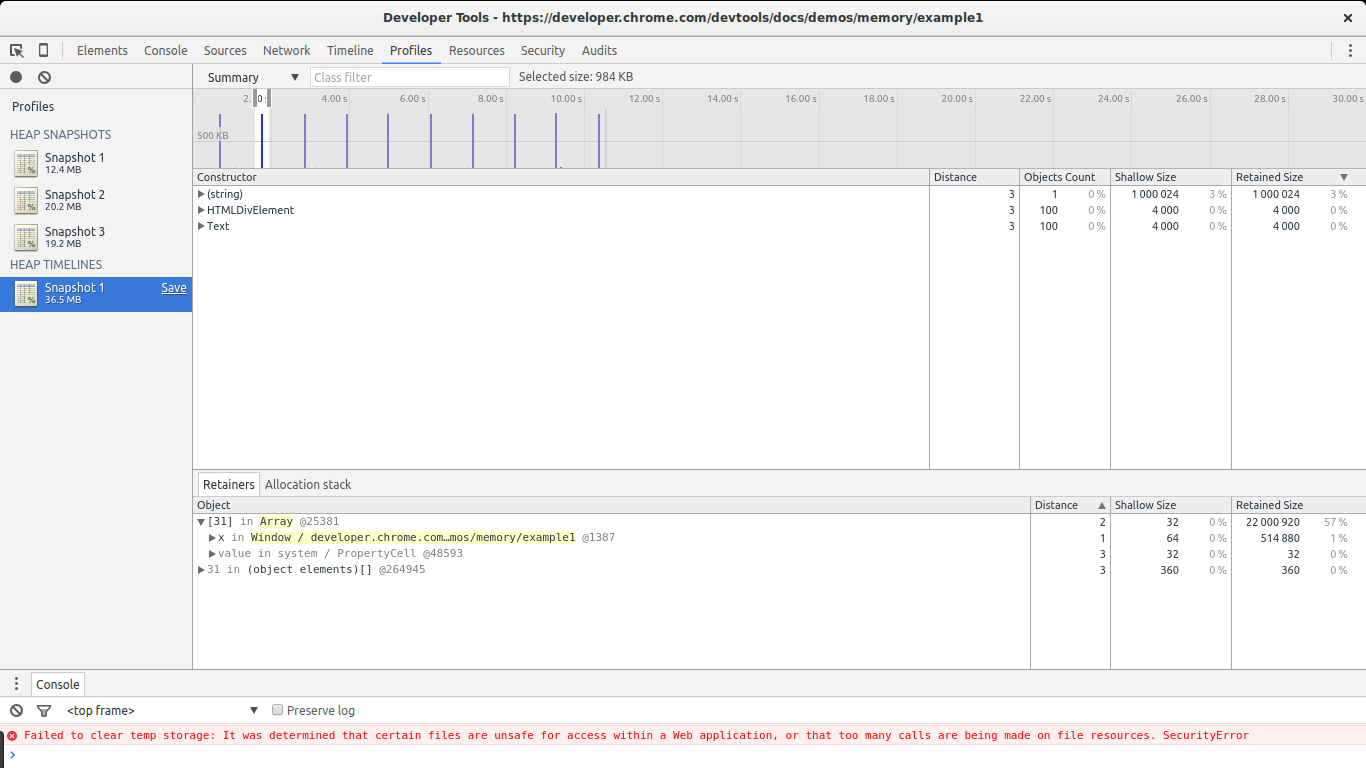The width and height of the screenshot is (1366, 768).
Task: Enable the Preserve log checkbox
Action: [x=278, y=710]
